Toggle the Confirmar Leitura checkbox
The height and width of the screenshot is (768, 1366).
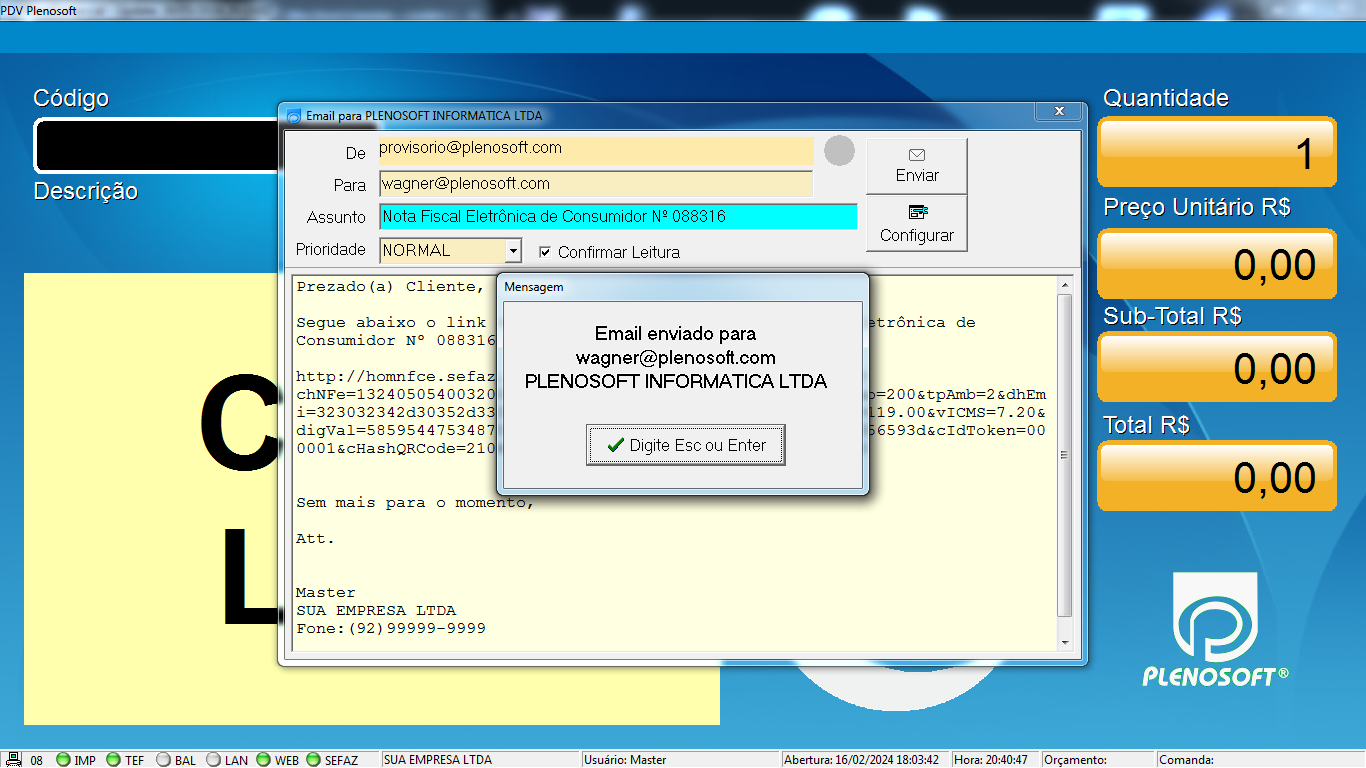[x=545, y=252]
